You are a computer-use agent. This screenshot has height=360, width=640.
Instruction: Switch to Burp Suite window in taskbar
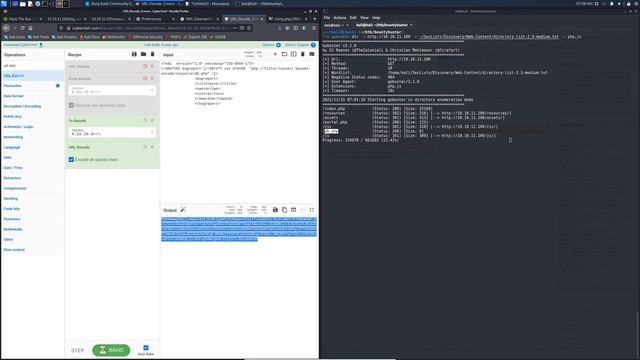[109, 4]
